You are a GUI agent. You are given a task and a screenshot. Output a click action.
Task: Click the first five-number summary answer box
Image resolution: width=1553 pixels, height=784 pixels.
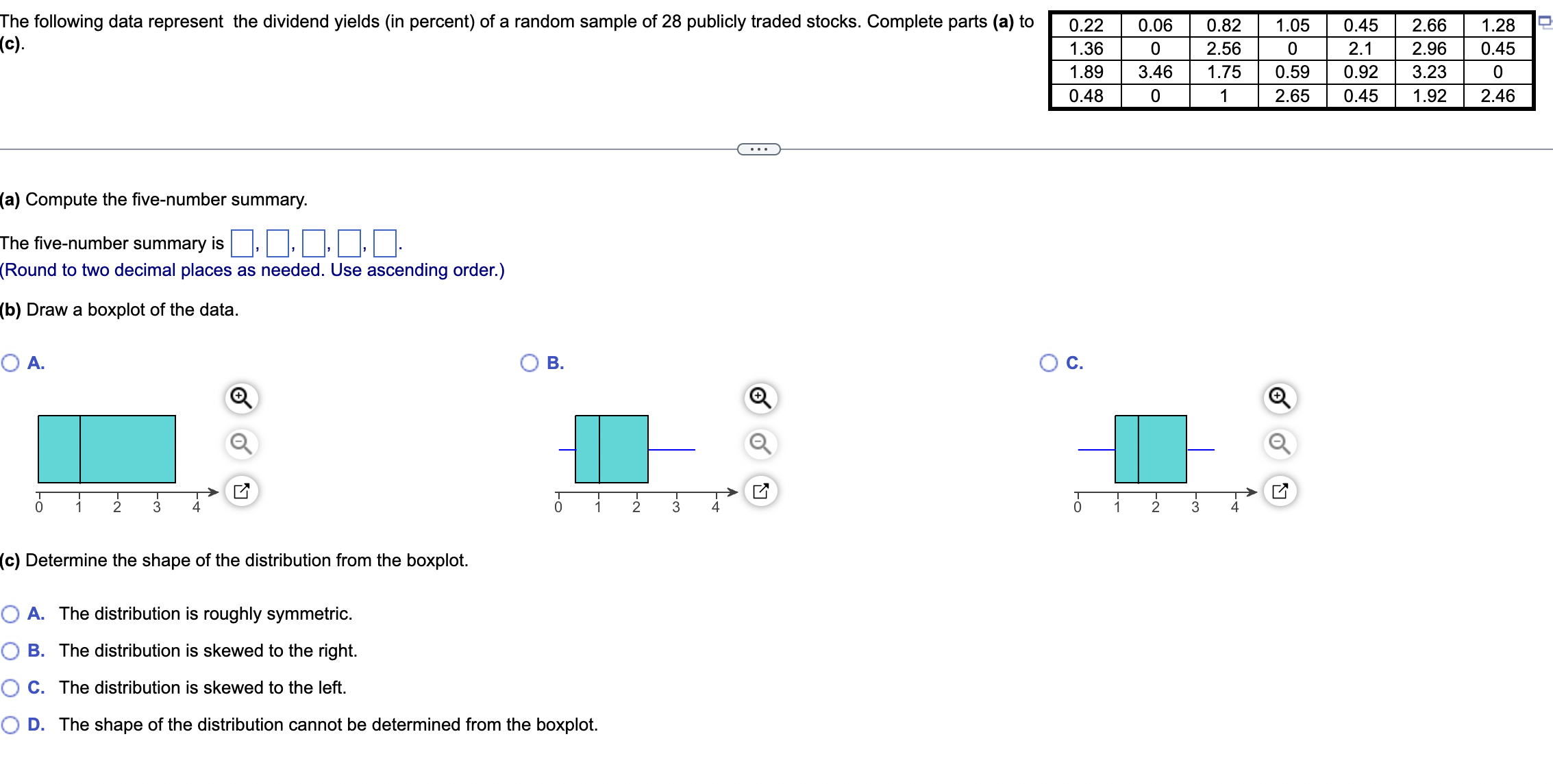(x=241, y=243)
